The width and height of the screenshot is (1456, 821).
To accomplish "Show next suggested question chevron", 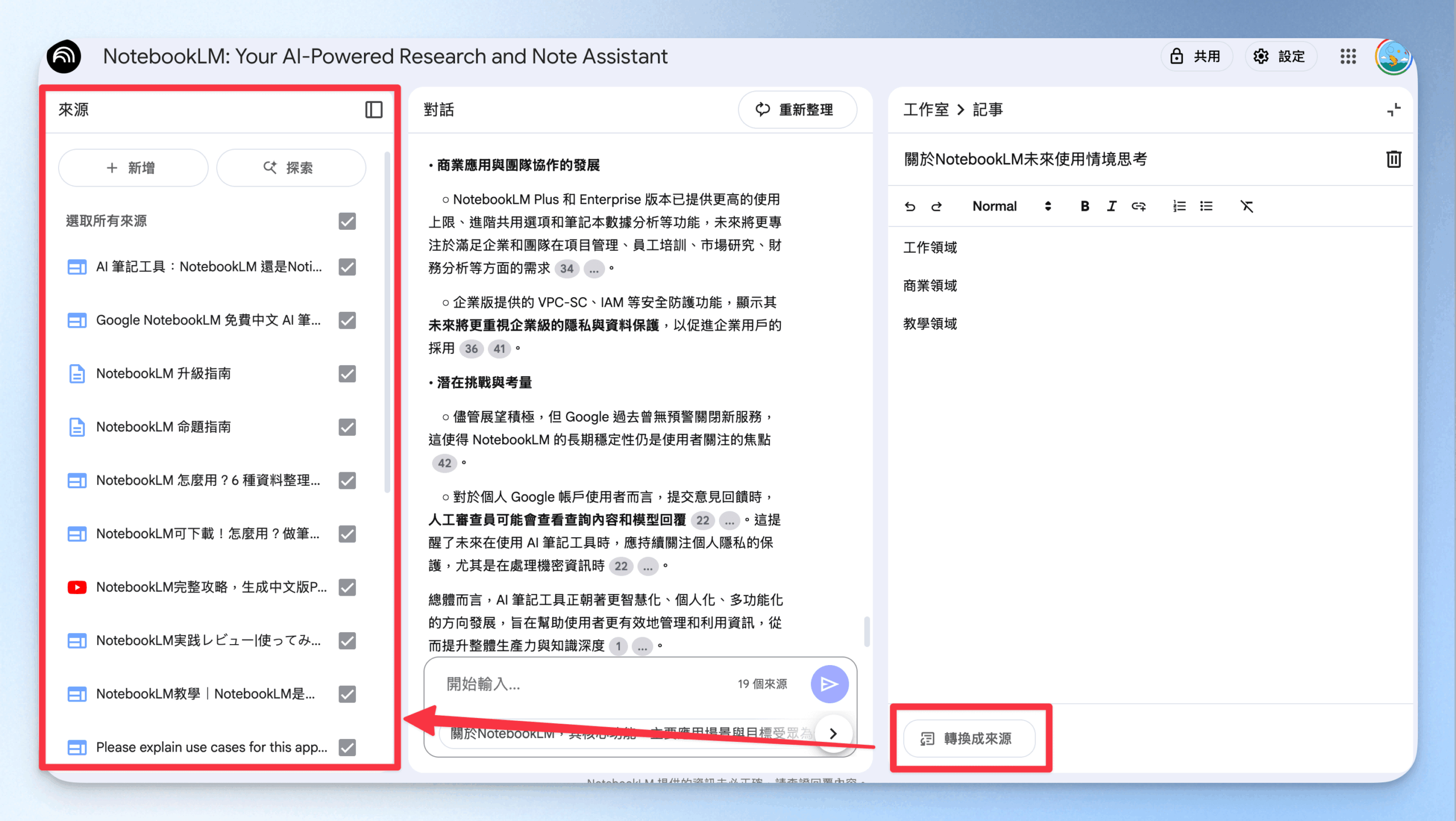I will (833, 733).
